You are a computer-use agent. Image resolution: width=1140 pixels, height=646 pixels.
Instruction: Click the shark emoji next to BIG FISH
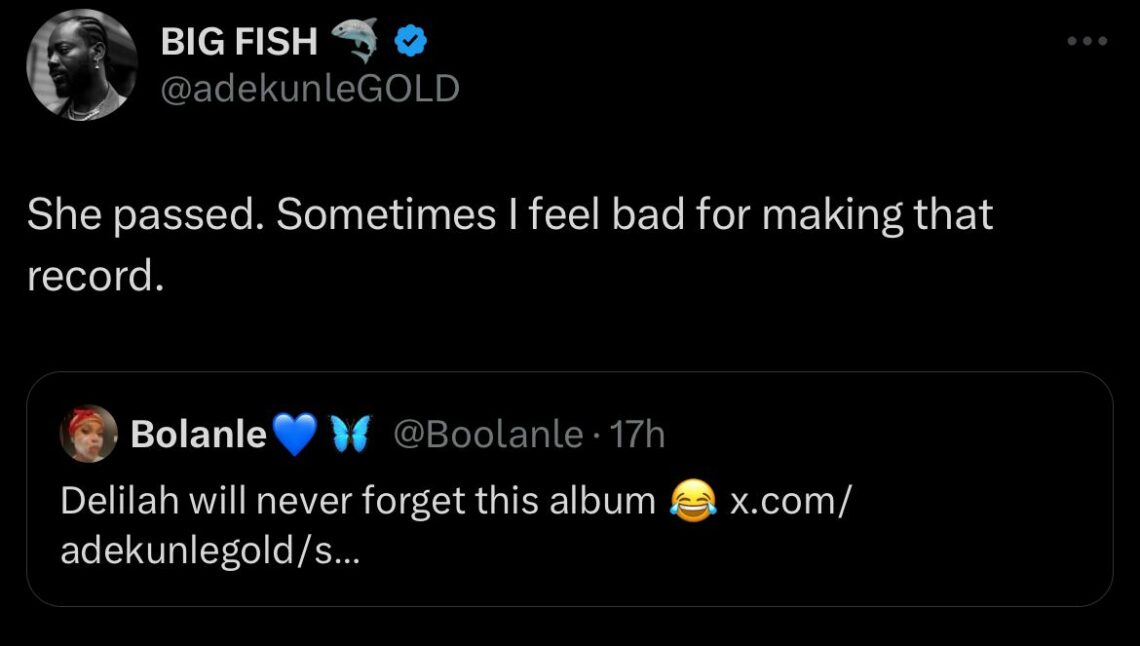(356, 39)
